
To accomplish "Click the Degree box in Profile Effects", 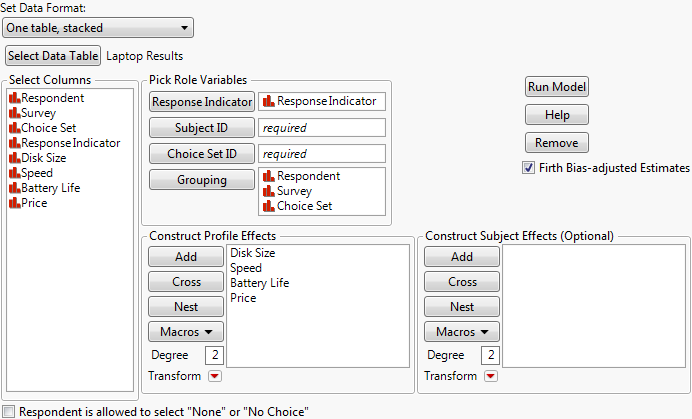I will click(214, 356).
